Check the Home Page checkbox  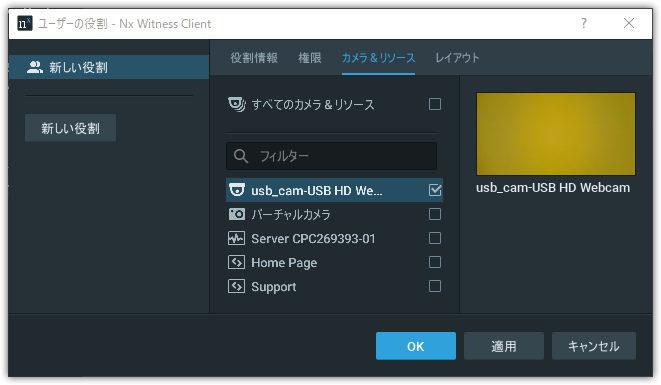pyautogui.click(x=435, y=262)
